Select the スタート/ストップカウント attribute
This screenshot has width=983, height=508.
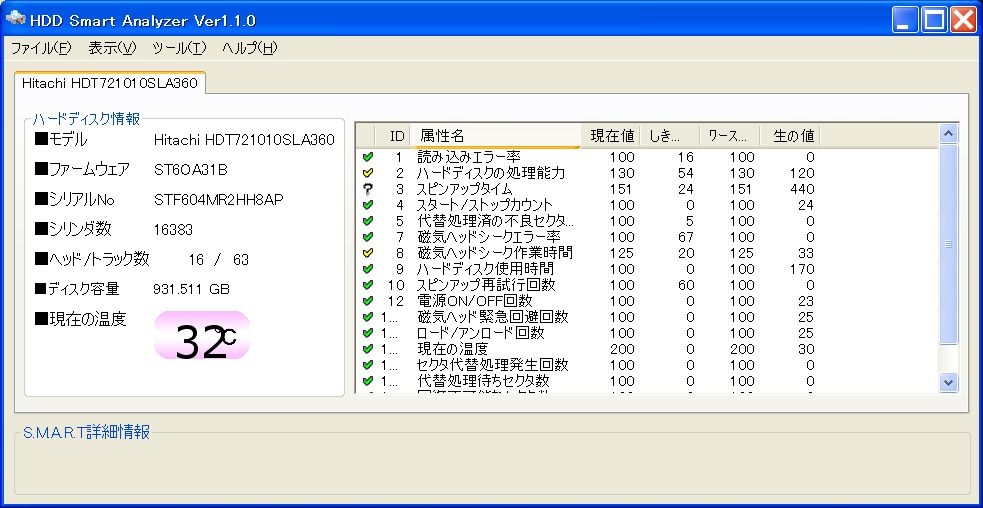point(485,204)
